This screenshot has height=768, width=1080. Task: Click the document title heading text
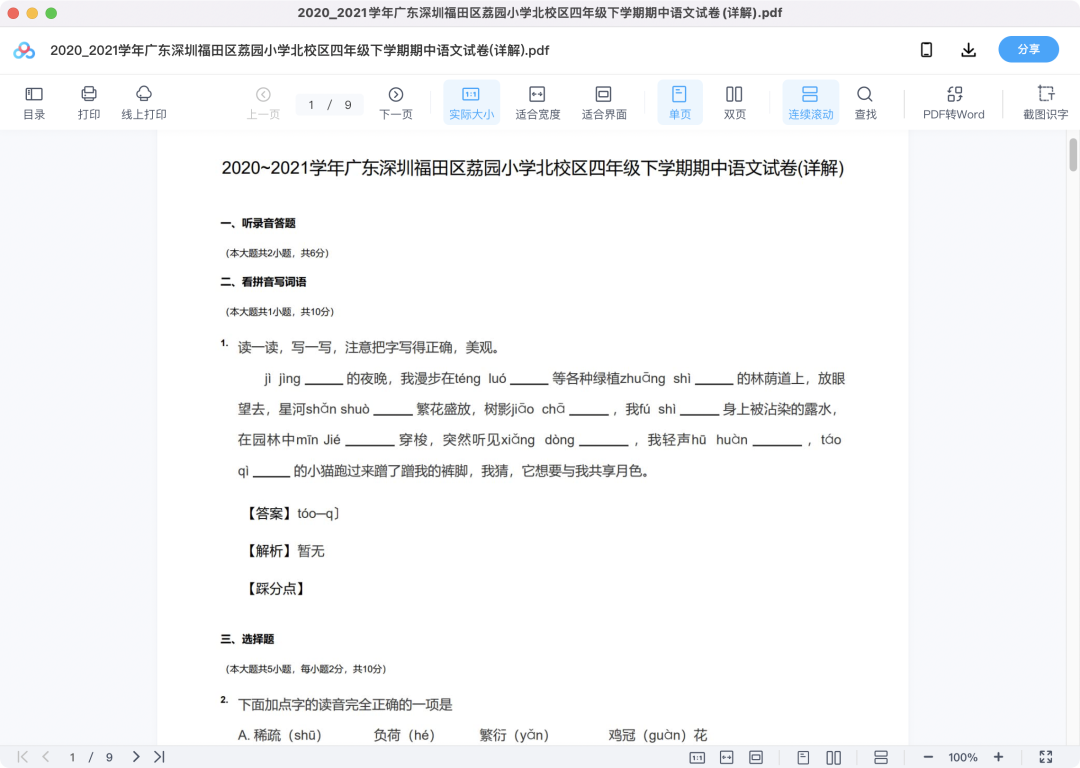click(532, 168)
